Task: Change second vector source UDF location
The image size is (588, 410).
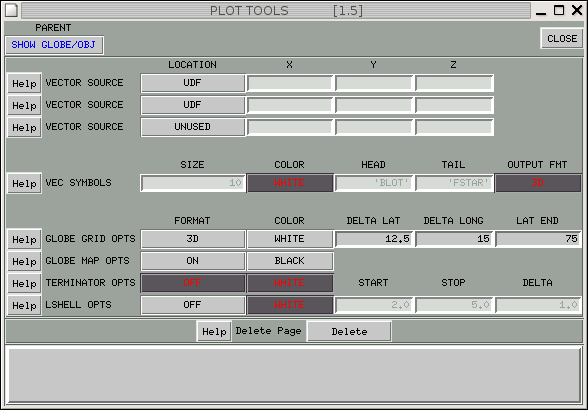Action: (x=193, y=105)
